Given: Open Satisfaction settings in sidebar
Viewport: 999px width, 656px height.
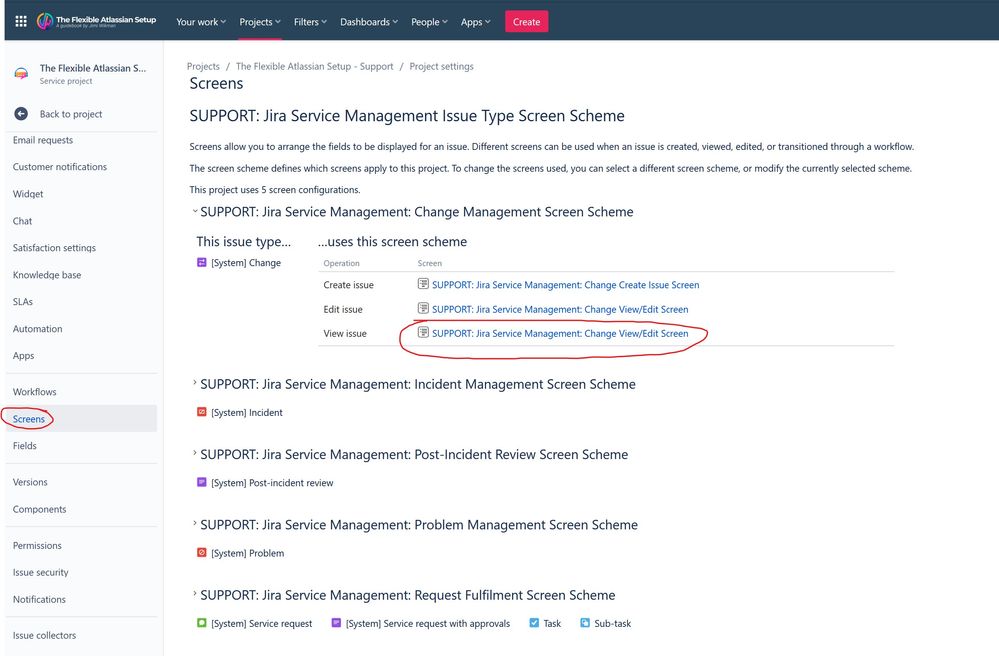Looking at the screenshot, I should pos(54,248).
